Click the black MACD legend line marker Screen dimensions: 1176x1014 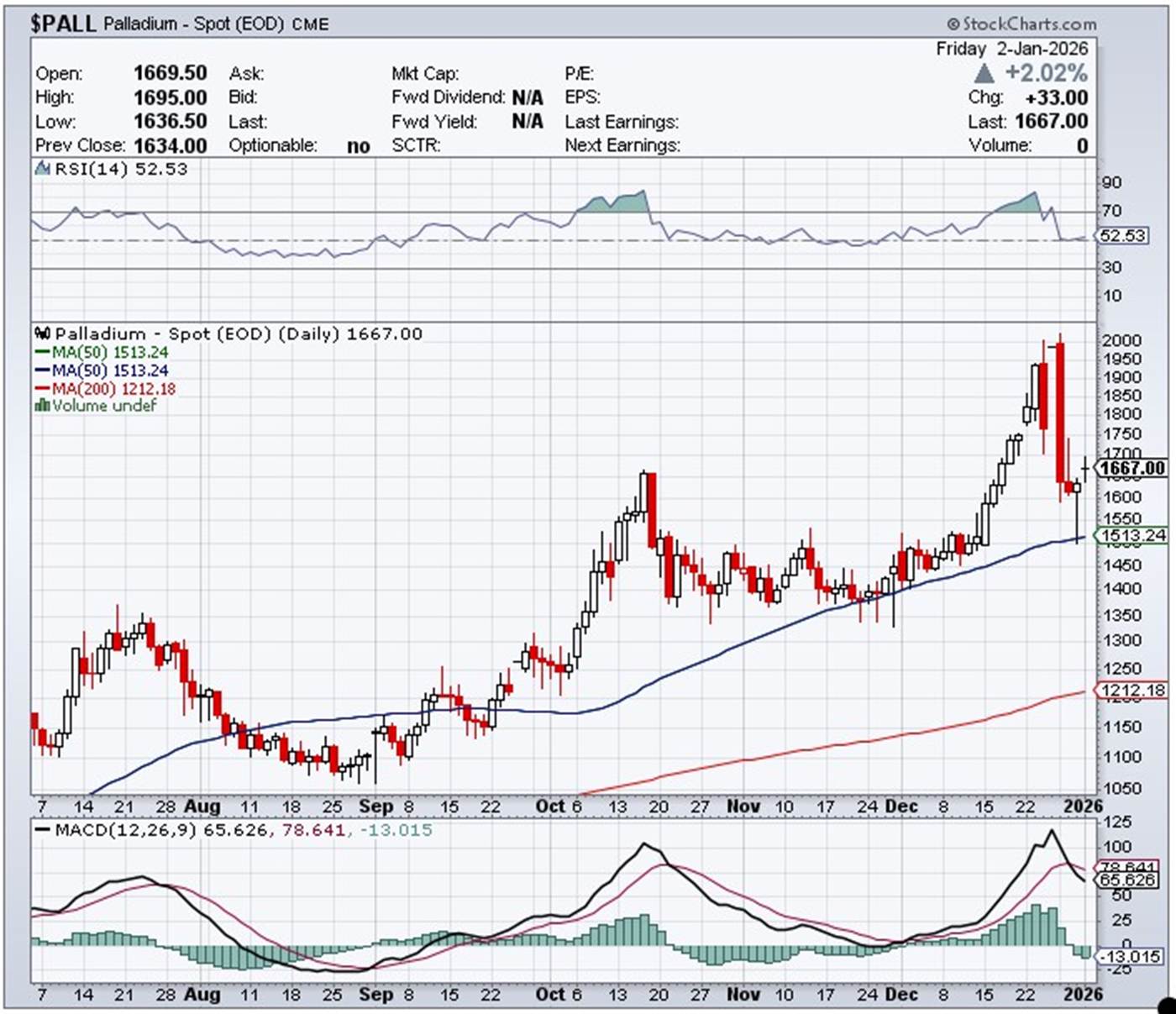[42, 830]
